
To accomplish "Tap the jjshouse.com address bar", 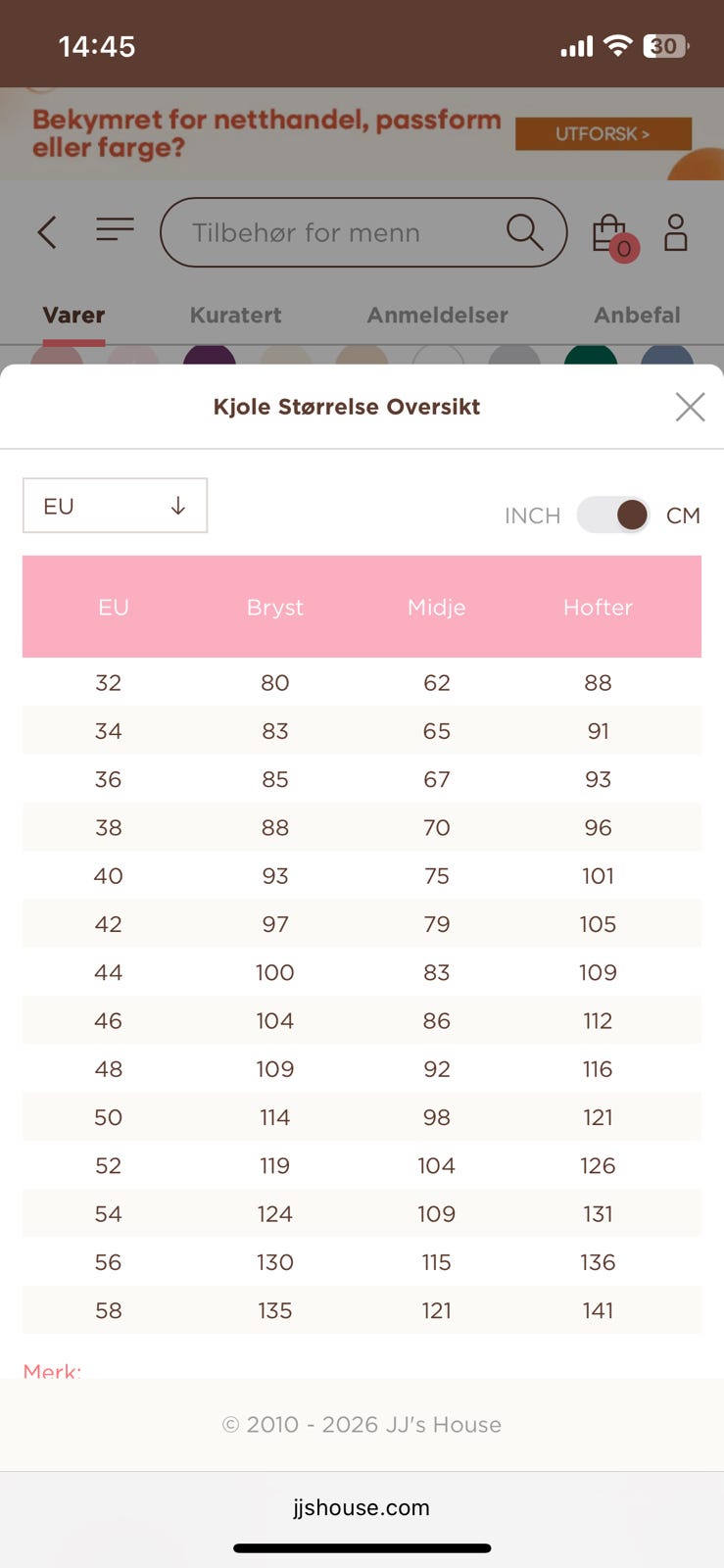I will [x=362, y=1507].
